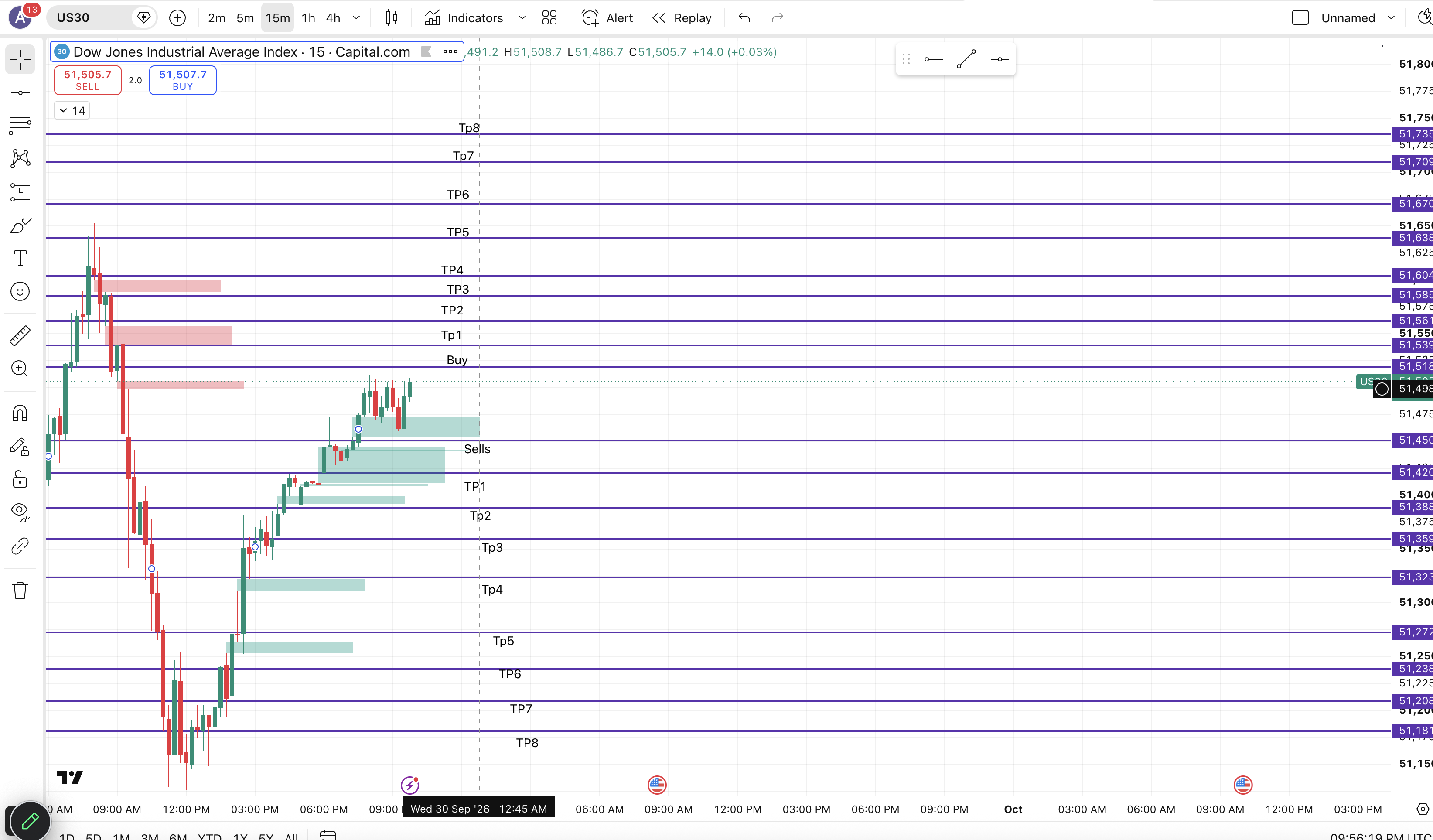This screenshot has width=1433, height=840.
Task: Open the link drawings tool
Action: pos(20,546)
